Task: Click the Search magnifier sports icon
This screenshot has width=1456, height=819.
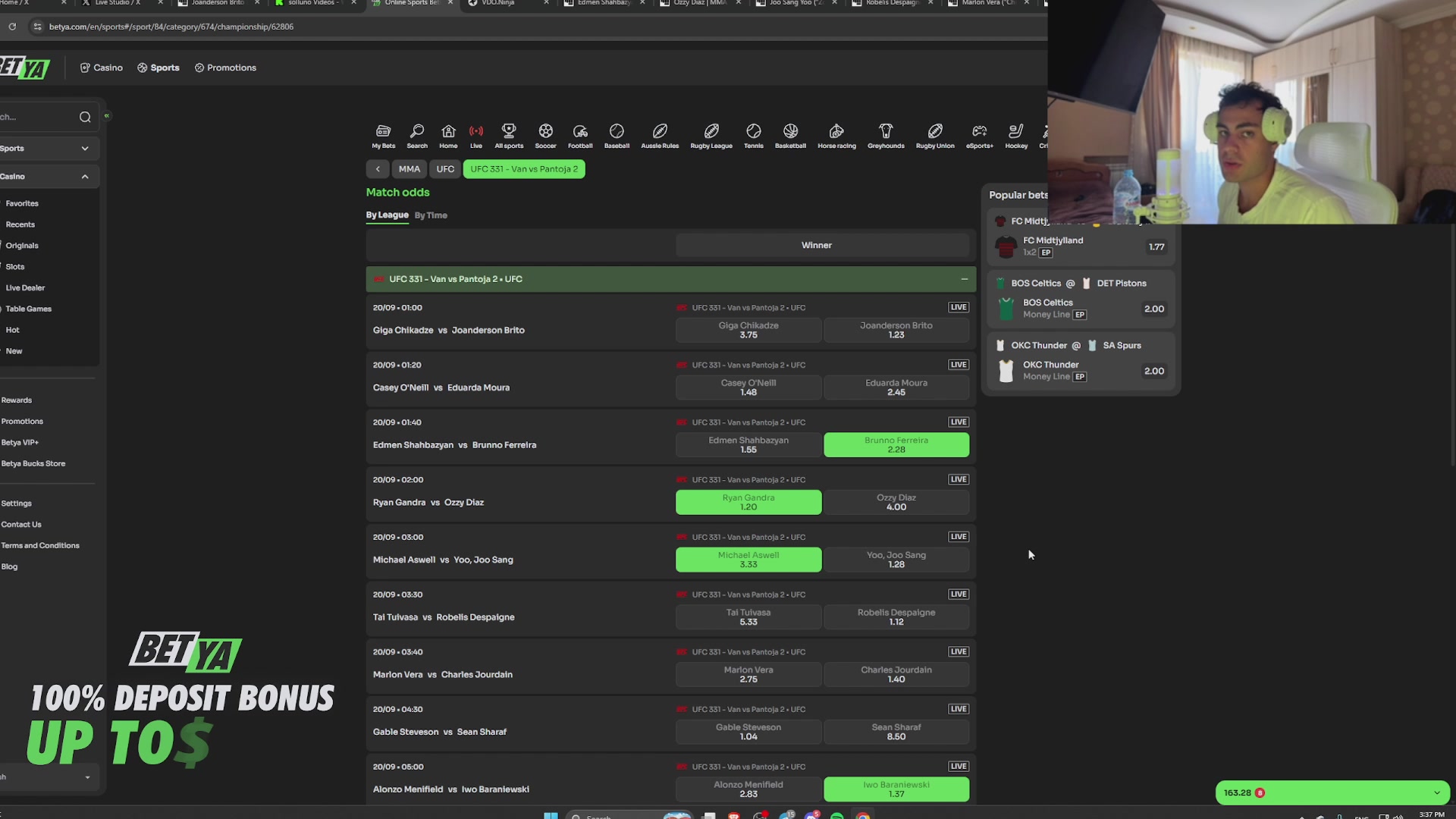Action: [x=416, y=136]
